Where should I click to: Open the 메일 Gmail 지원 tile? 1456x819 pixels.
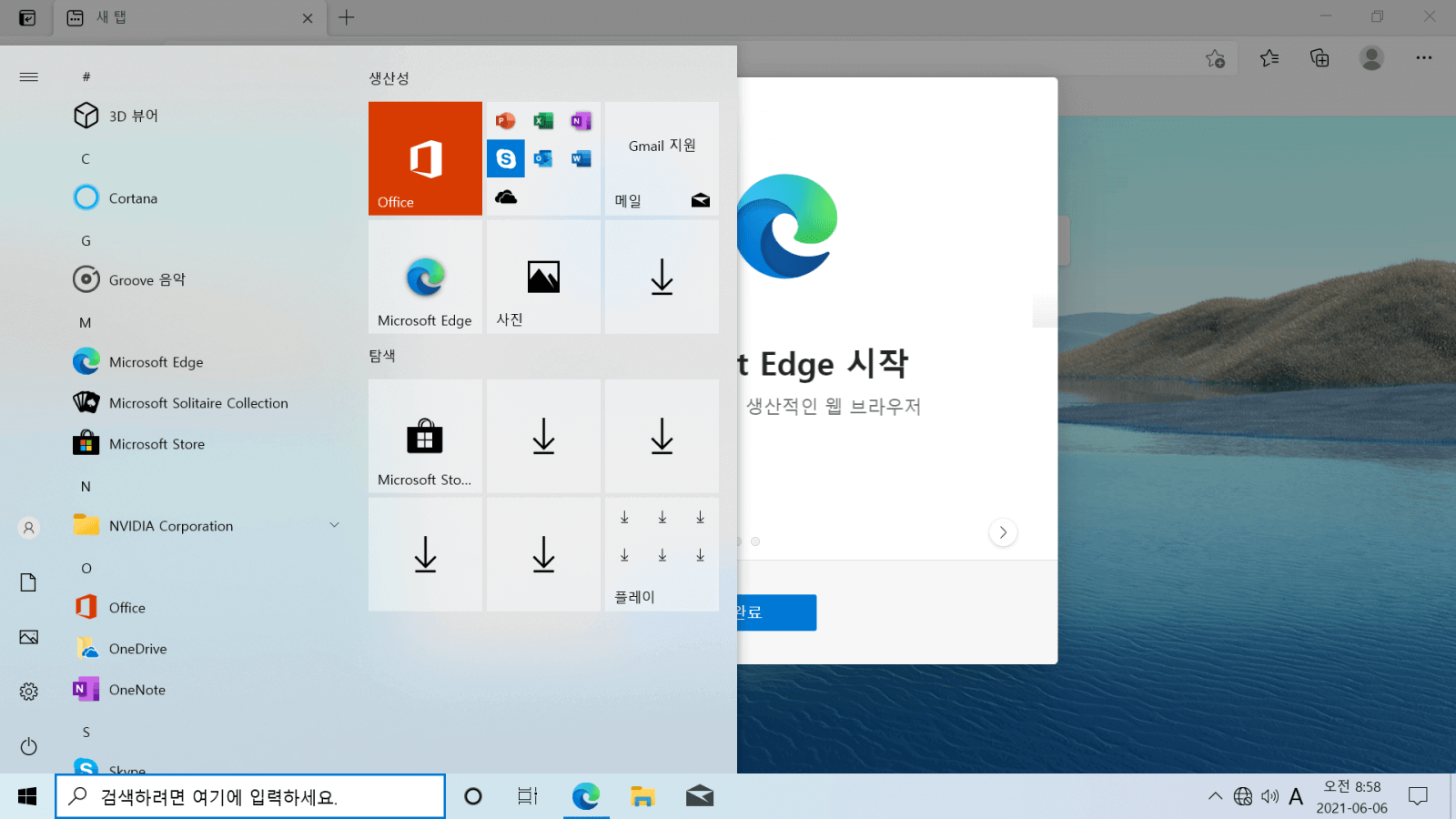click(x=662, y=158)
